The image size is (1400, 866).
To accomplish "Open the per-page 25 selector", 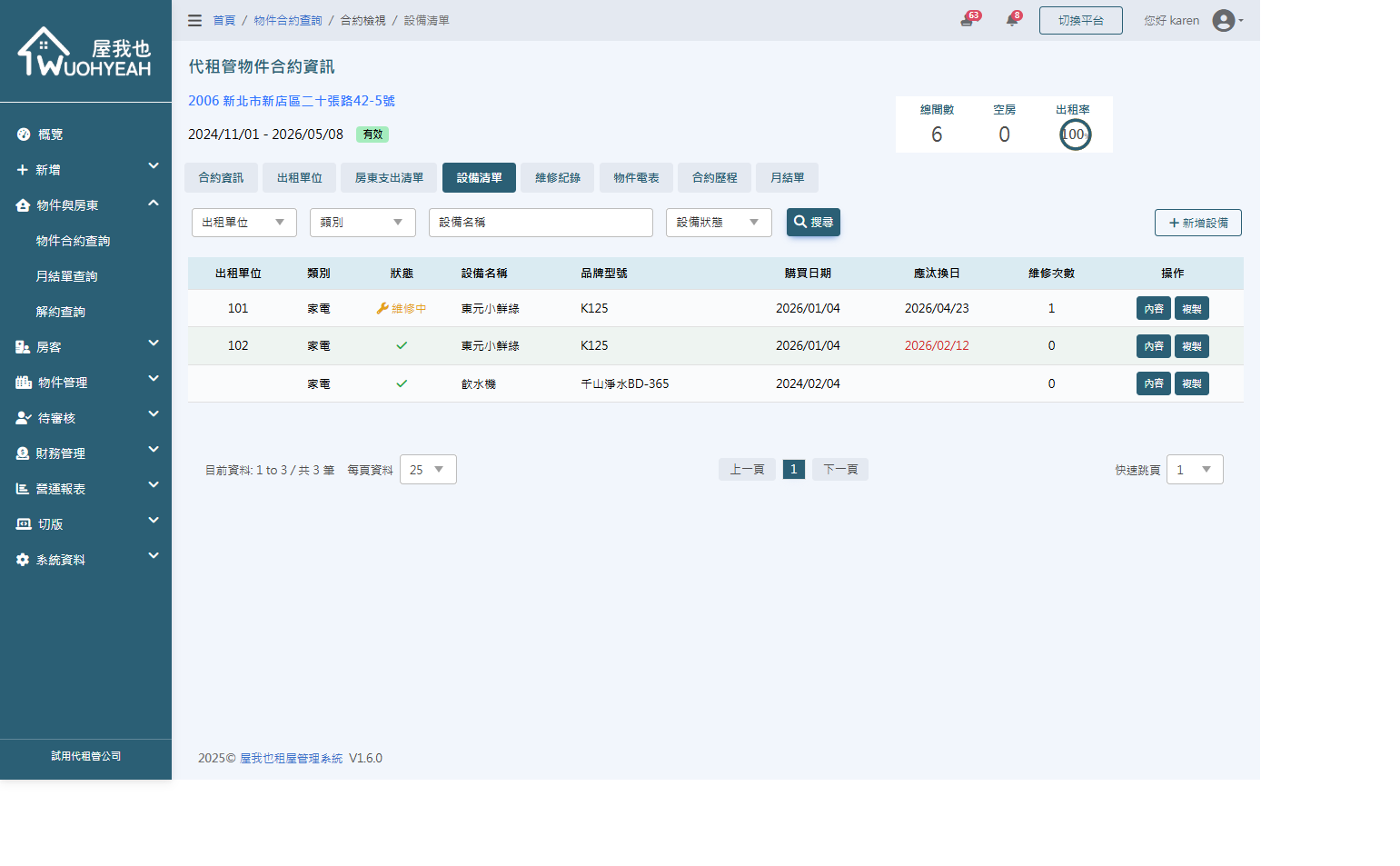I will tap(427, 469).
